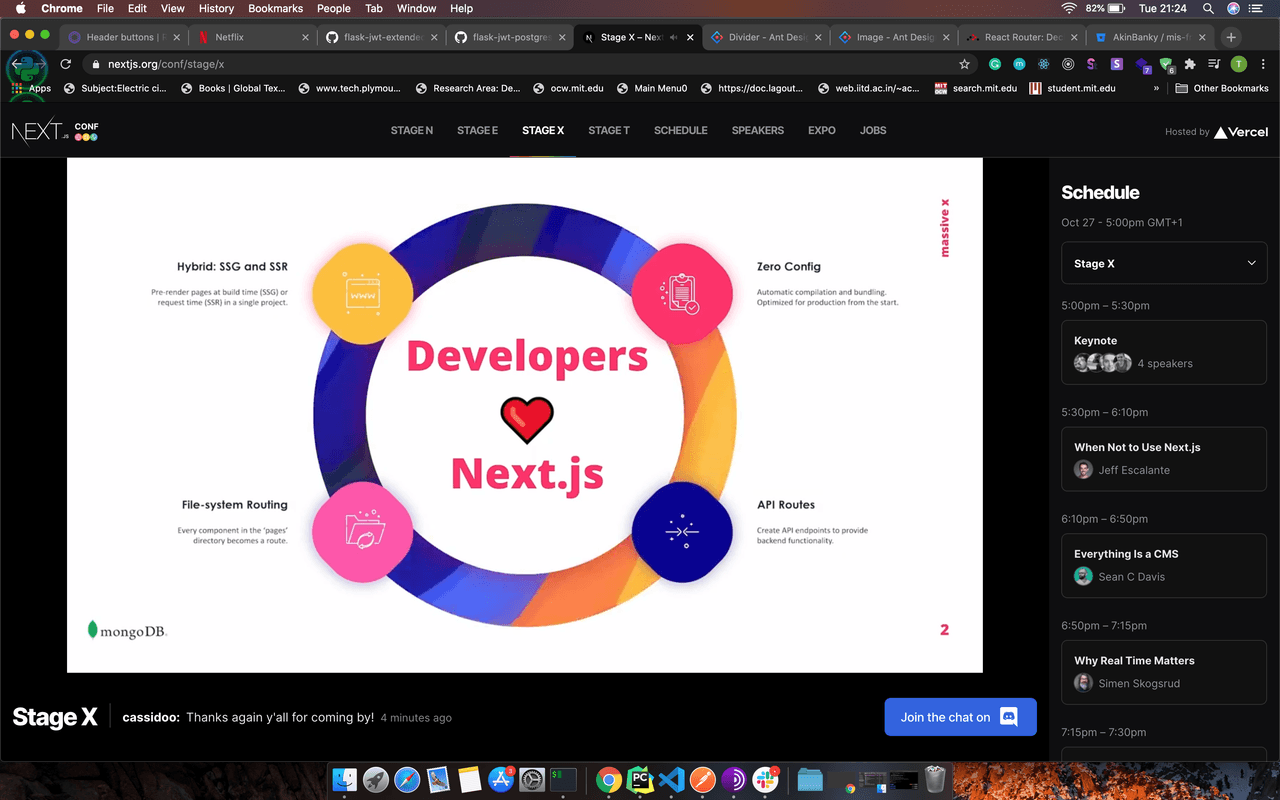The height and width of the screenshot is (800, 1280).
Task: Open the History menu in the menu bar
Action: coord(216,8)
